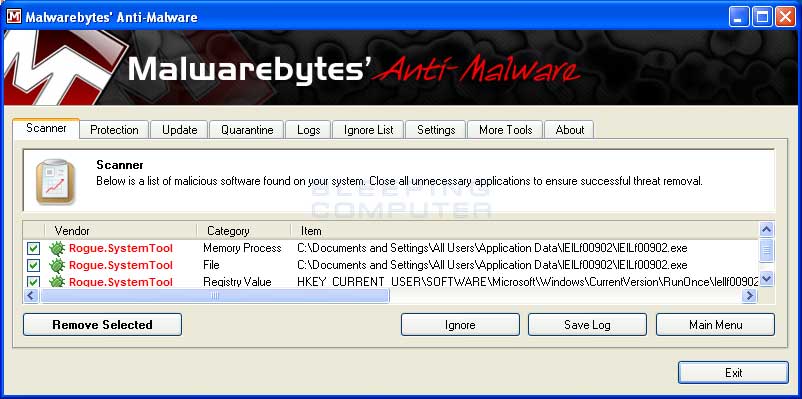Screen dimensions: 802x399
Task: Click the vertical scrollbar thumb
Action: pyautogui.click(x=766, y=250)
